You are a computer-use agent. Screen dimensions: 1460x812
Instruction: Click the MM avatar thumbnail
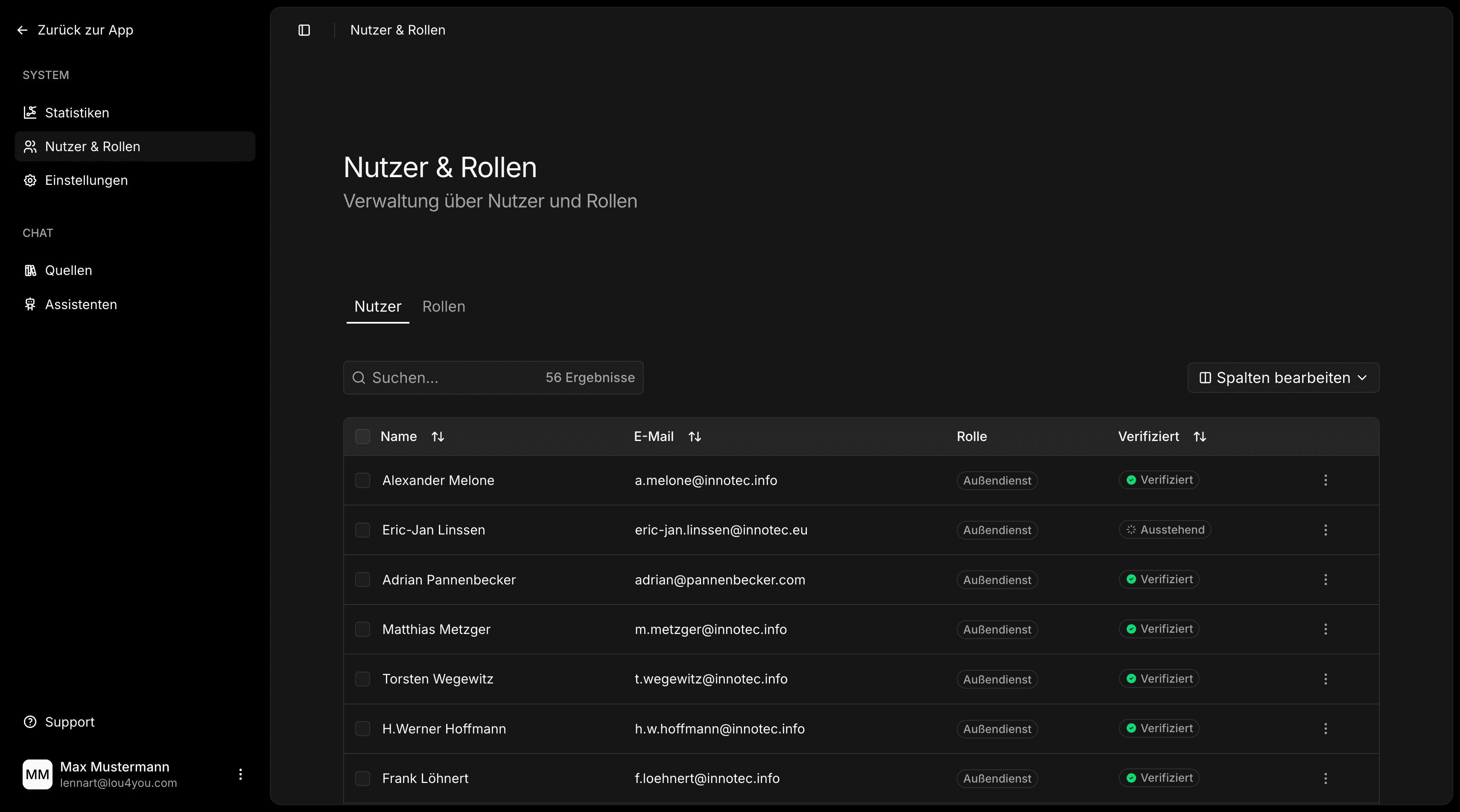point(38,774)
